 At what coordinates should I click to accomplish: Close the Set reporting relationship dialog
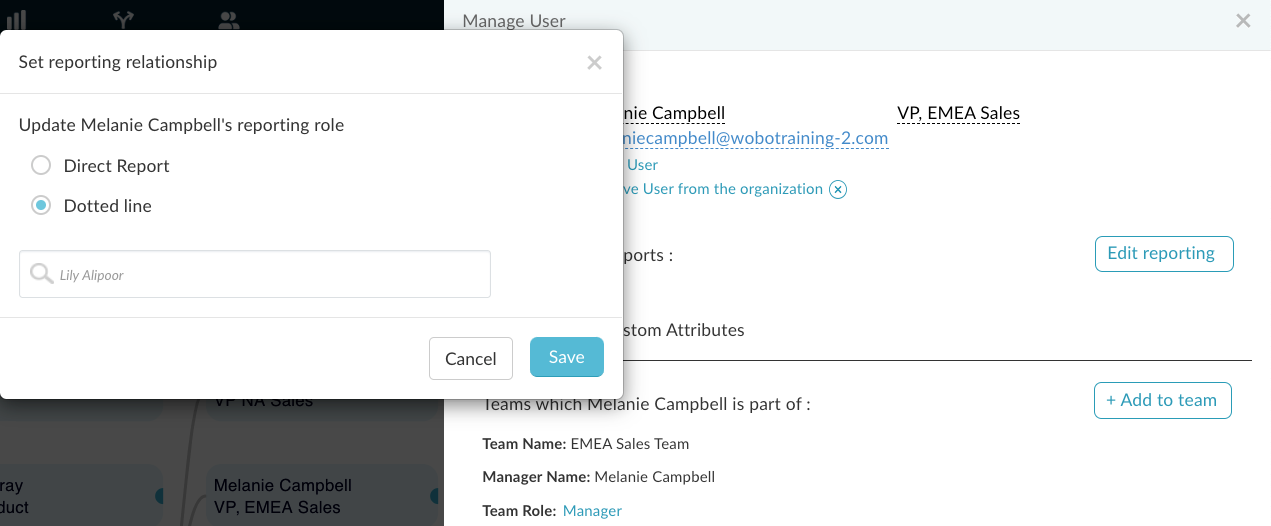pos(594,63)
